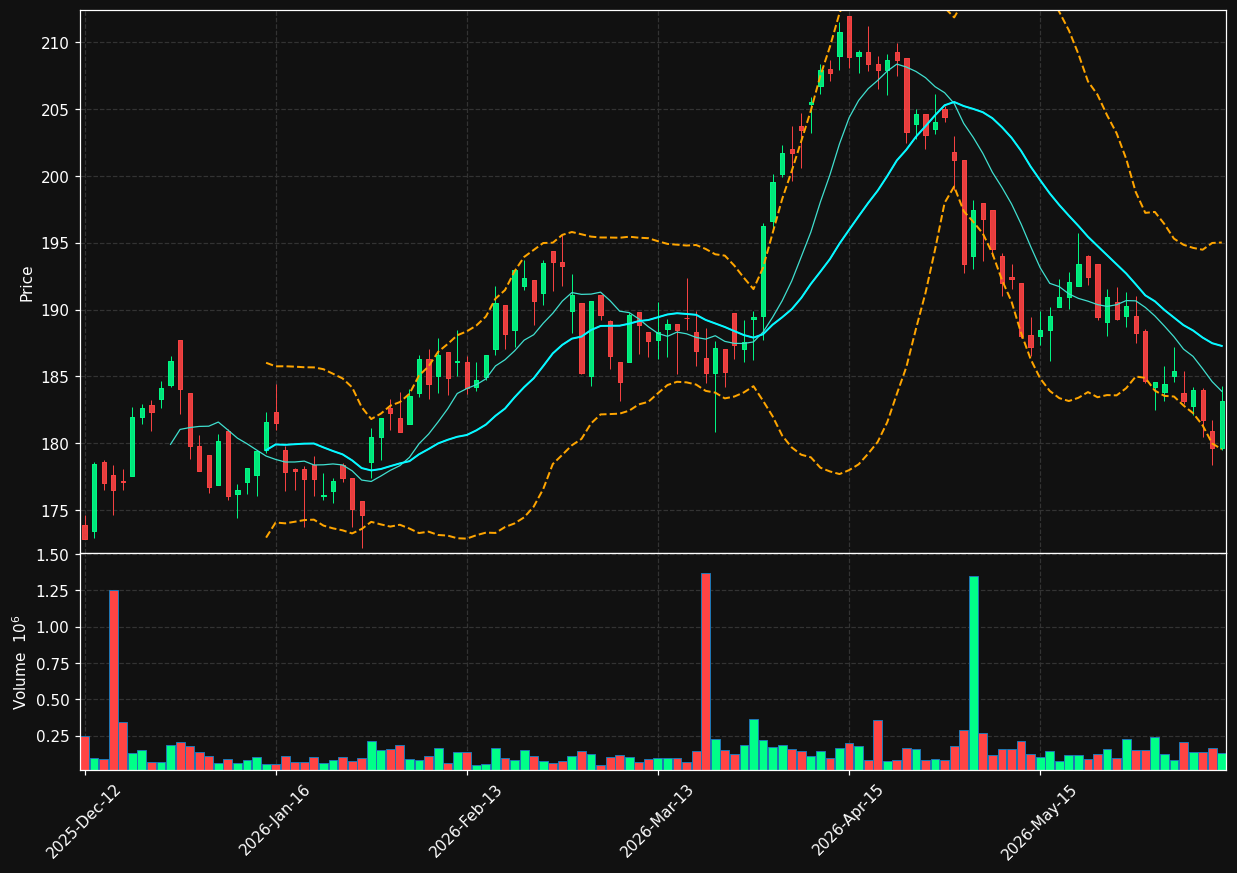Click the 0.75 volume axis label

52,663
